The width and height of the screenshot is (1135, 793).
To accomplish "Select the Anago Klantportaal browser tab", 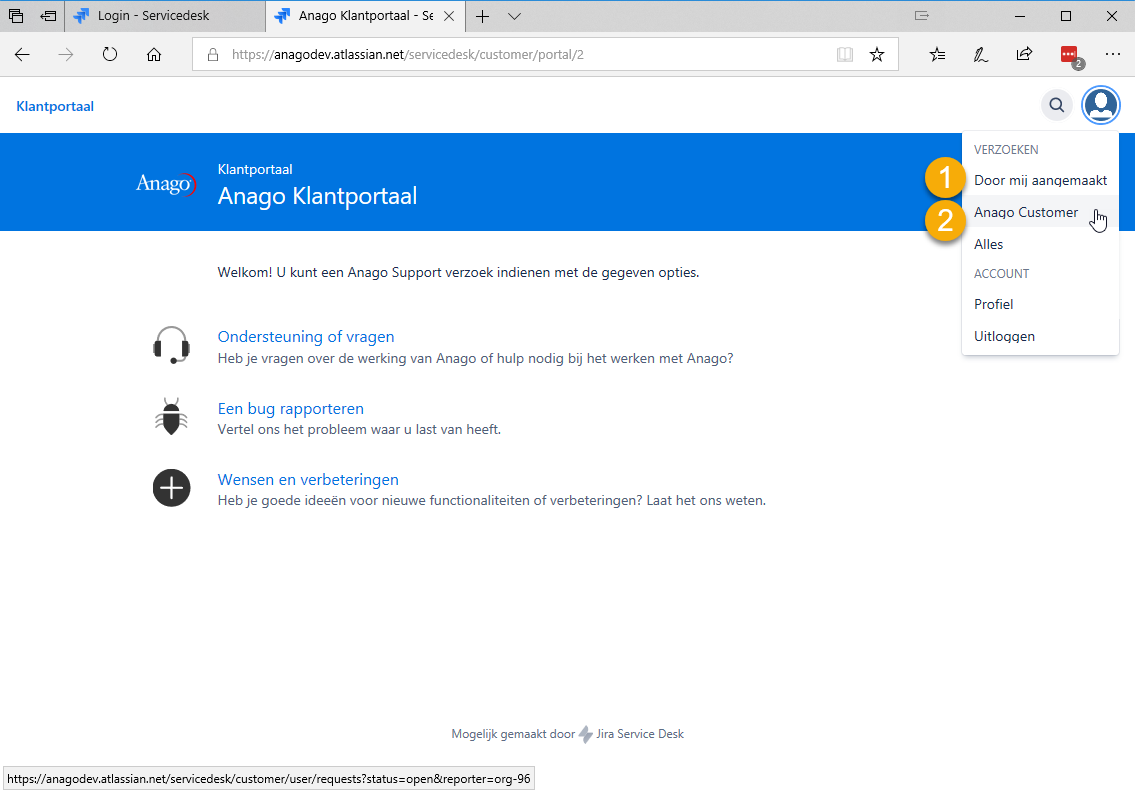I will pyautogui.click(x=365, y=16).
